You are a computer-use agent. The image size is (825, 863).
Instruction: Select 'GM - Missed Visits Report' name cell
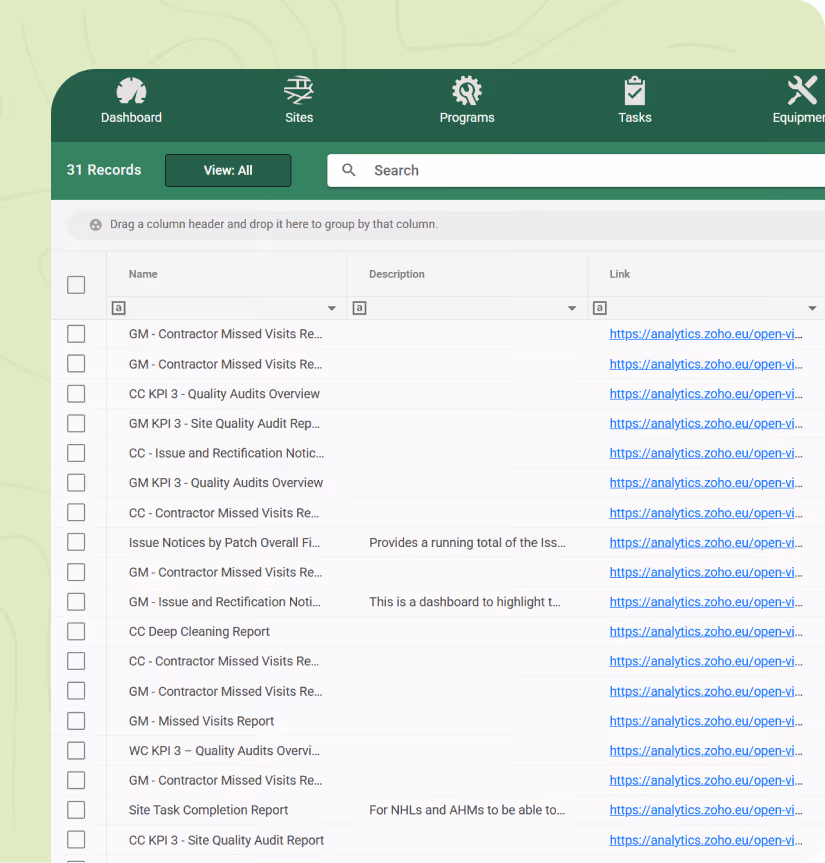(201, 721)
